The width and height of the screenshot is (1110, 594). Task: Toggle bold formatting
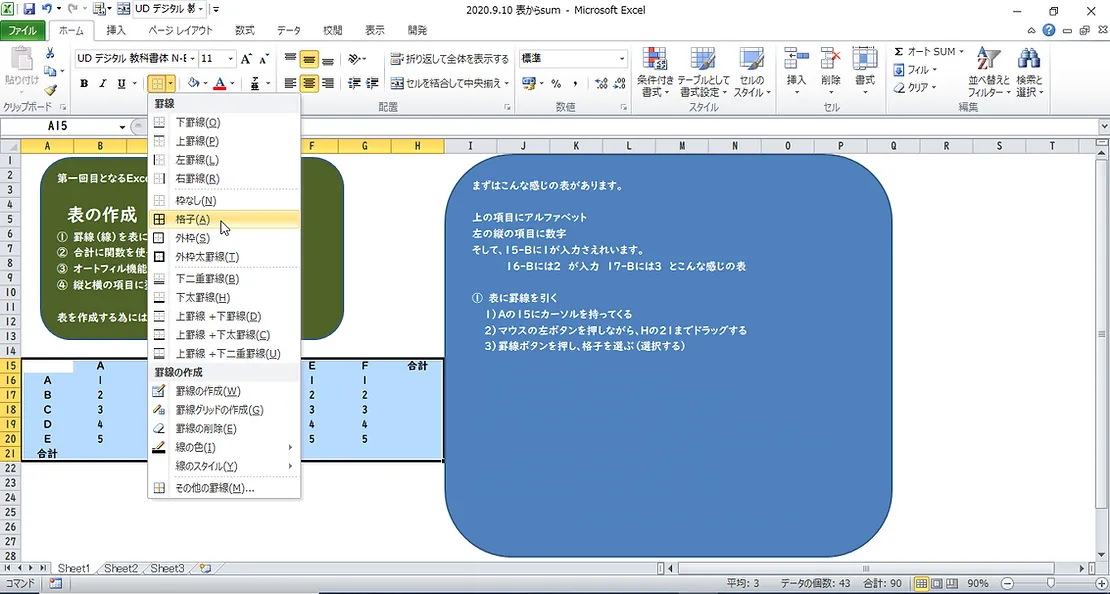(x=84, y=84)
